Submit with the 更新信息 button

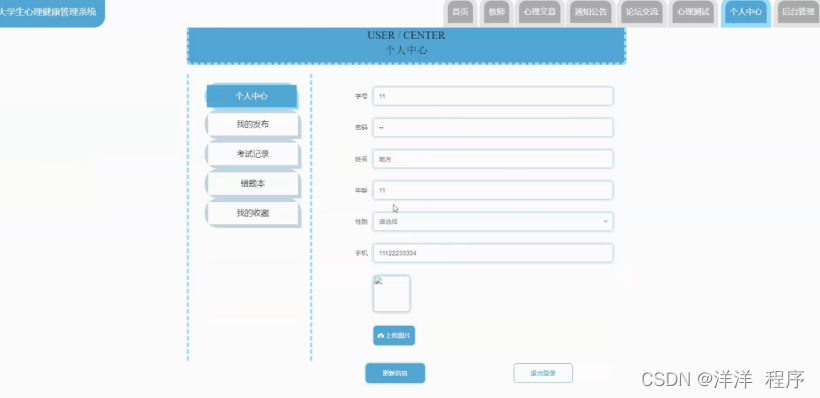pyautogui.click(x=395, y=373)
